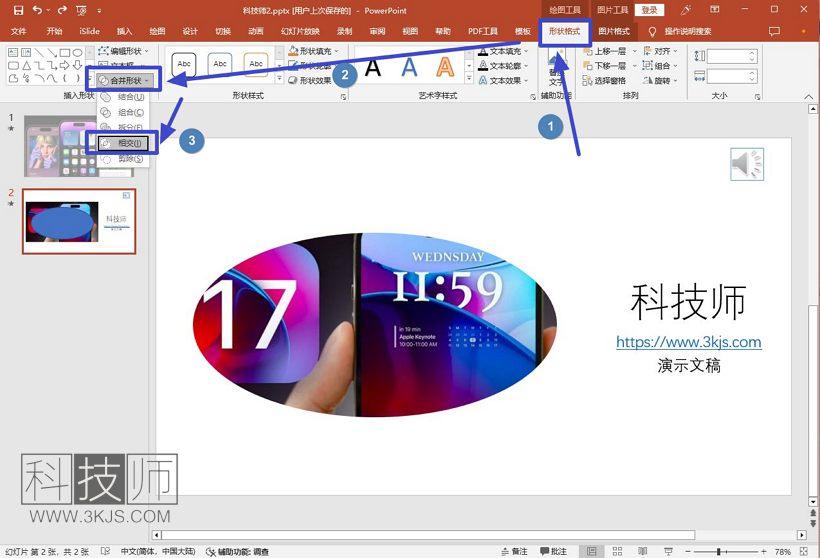Open the 文件 menu tab
The height and width of the screenshot is (558, 820).
coord(18,31)
